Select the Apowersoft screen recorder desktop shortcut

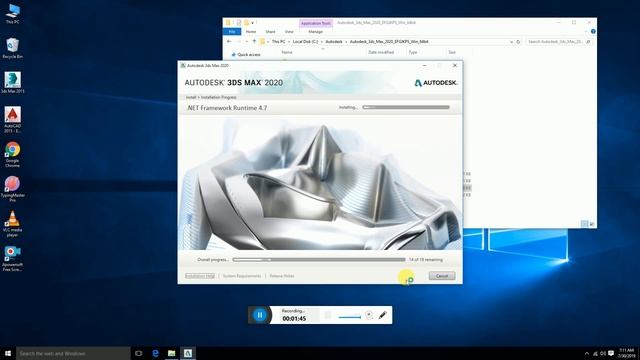(x=13, y=258)
